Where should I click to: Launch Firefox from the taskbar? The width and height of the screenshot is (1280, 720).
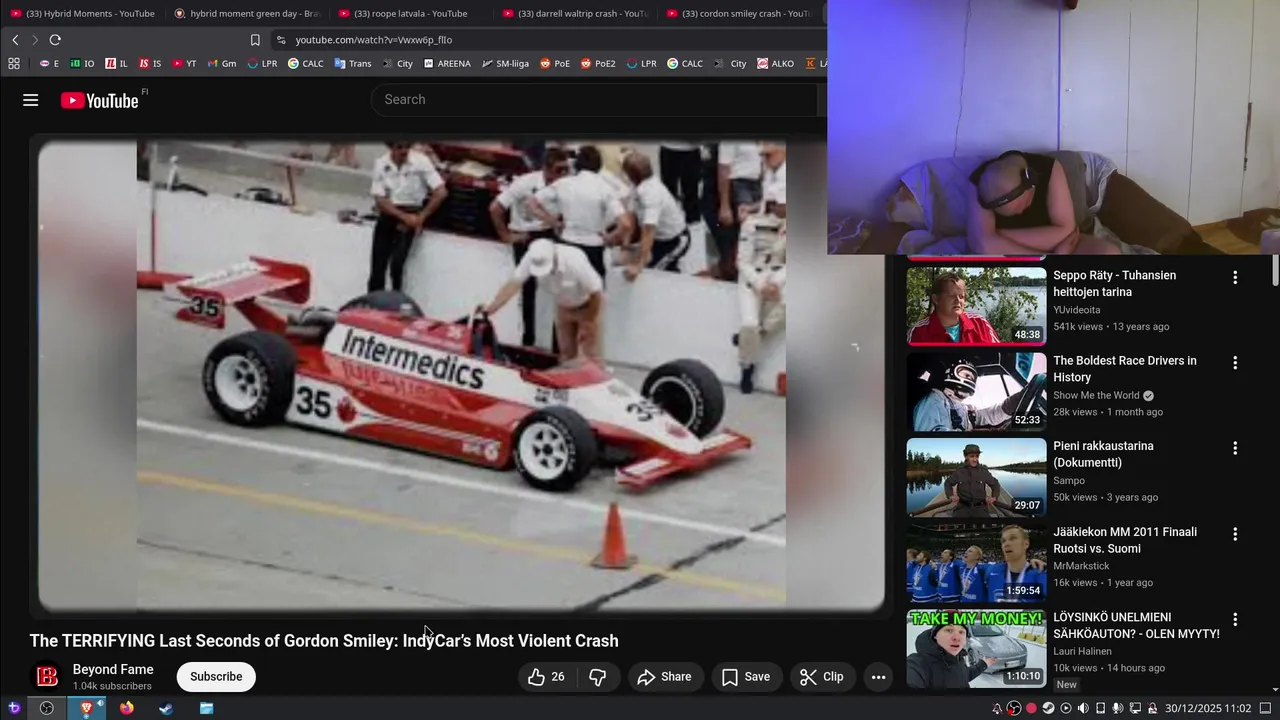coord(127,708)
